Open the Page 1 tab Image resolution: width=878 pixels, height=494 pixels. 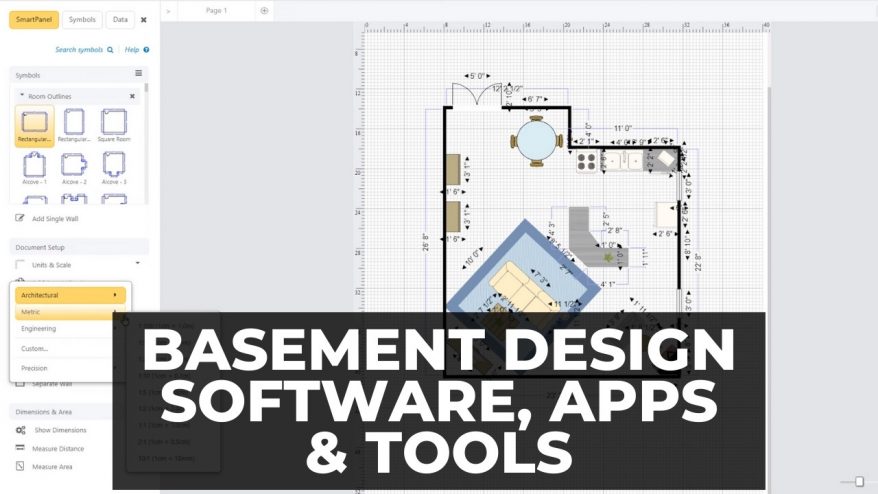coord(216,11)
